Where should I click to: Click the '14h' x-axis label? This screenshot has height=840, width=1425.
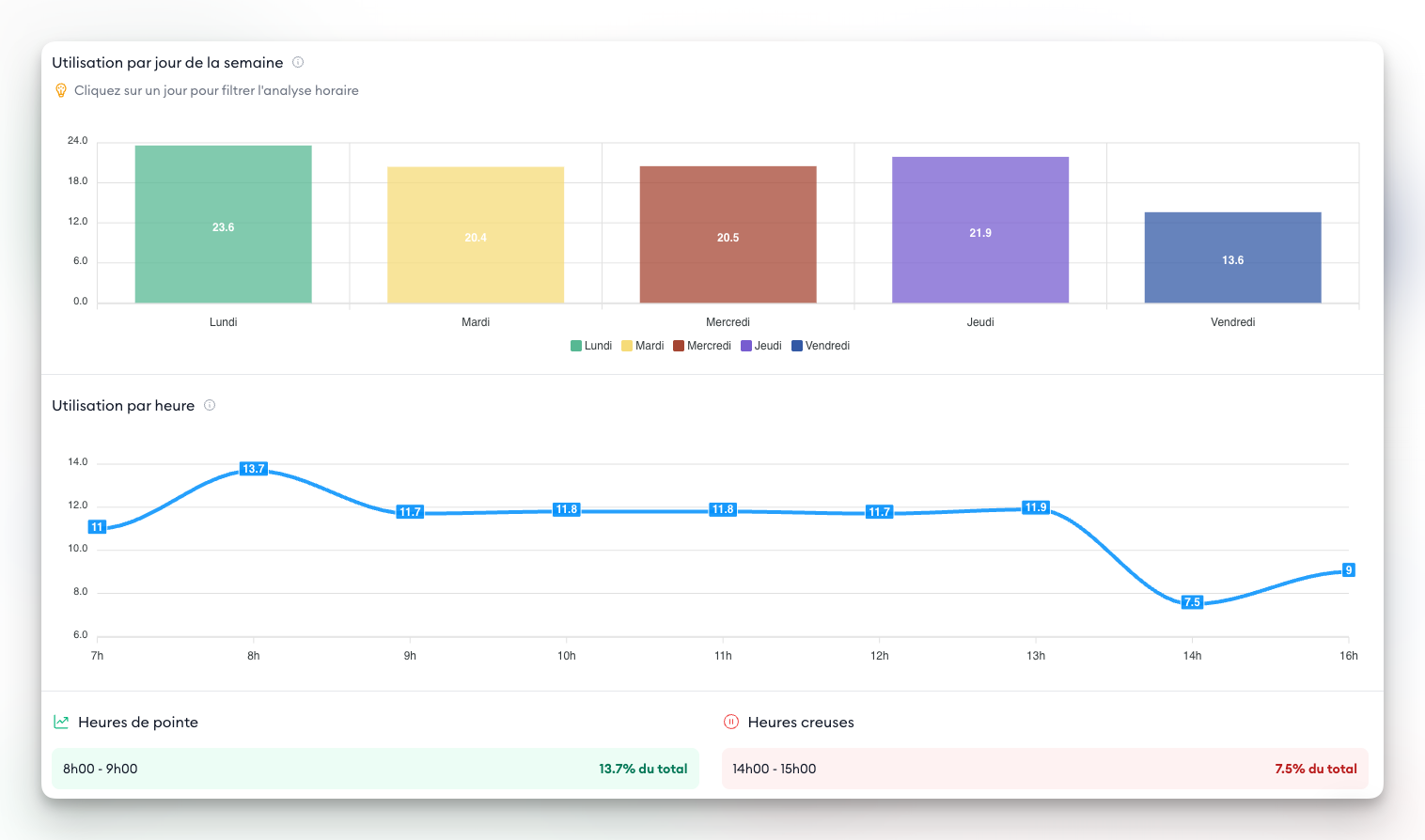(1192, 656)
